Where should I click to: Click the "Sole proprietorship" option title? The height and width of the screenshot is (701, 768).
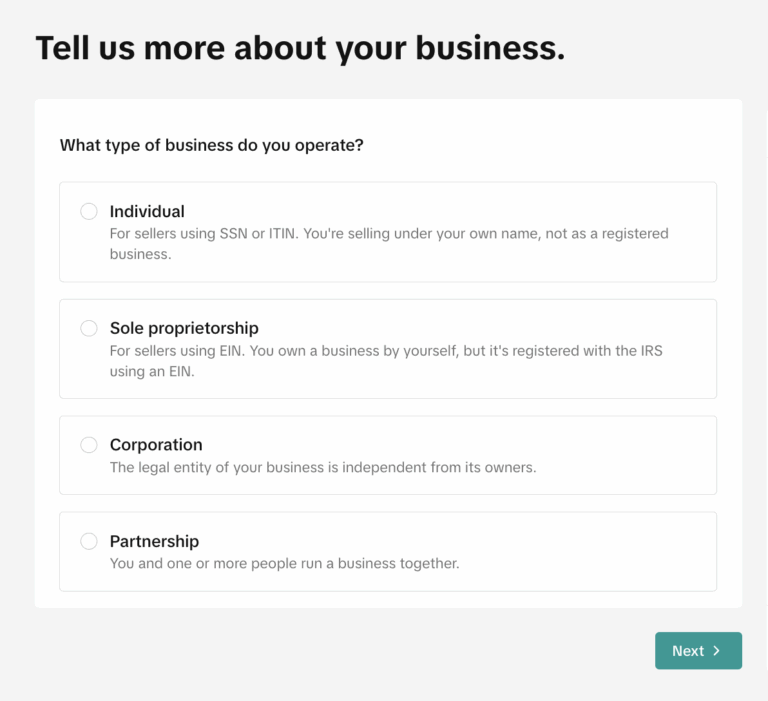click(184, 328)
